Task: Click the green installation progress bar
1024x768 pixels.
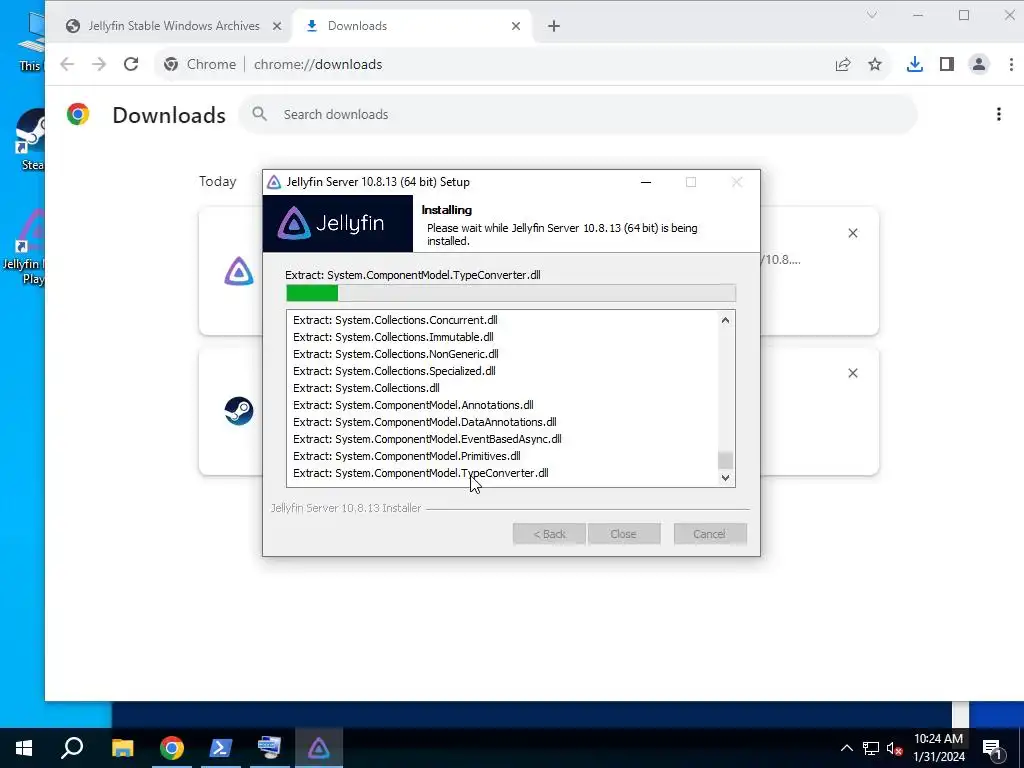Action: click(511, 293)
